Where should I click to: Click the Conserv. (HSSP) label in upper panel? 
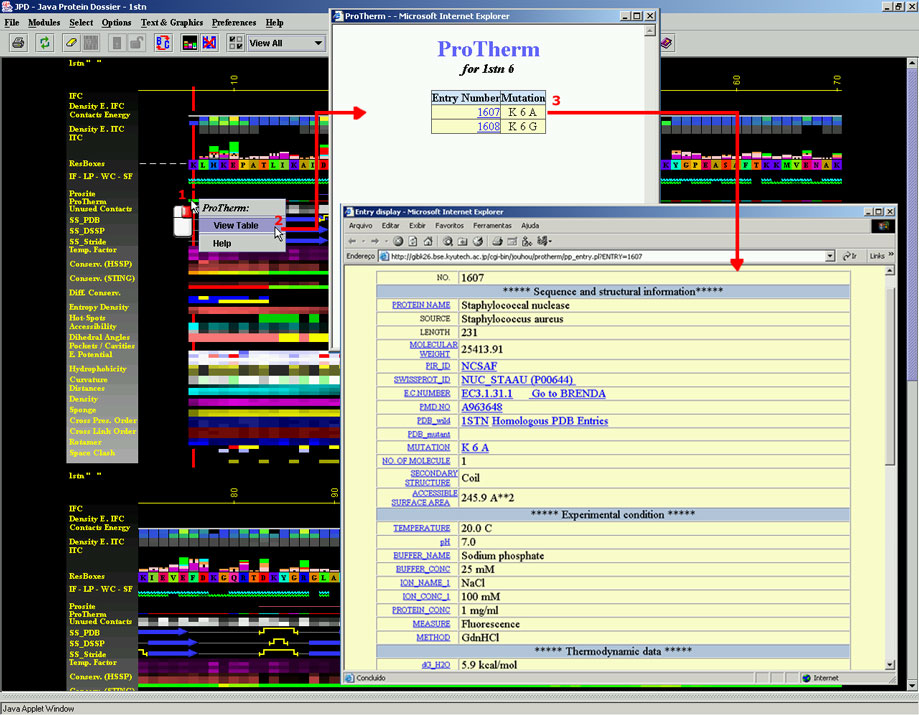(100, 264)
